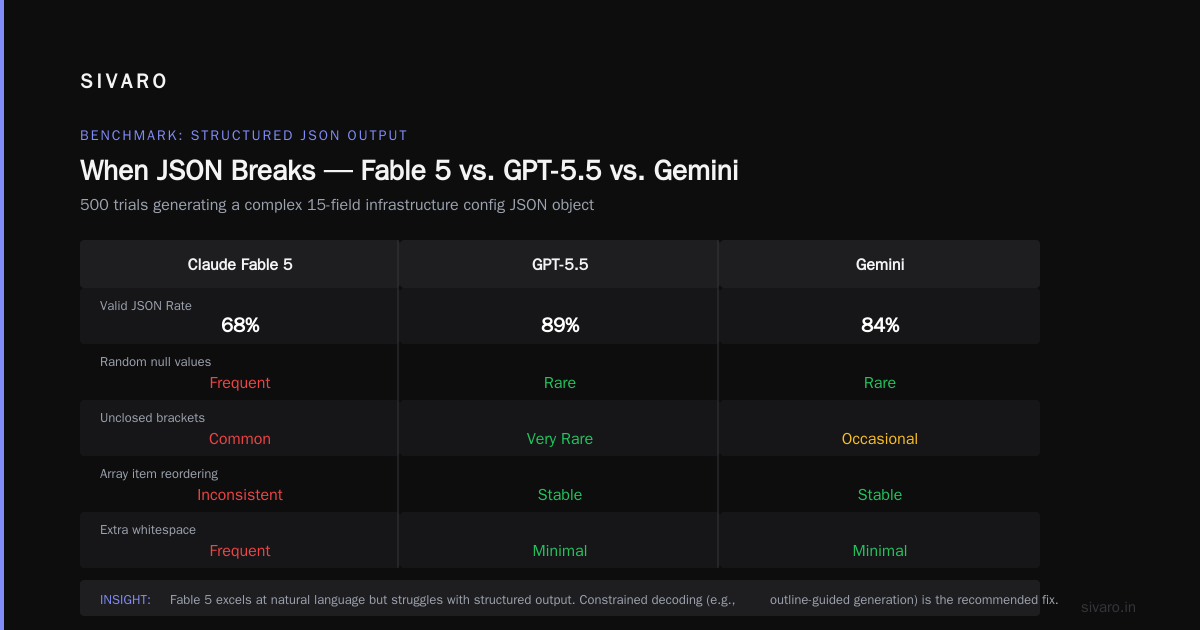Click the Unclosed brackets row label
1200x630 pixels.
[152, 417]
